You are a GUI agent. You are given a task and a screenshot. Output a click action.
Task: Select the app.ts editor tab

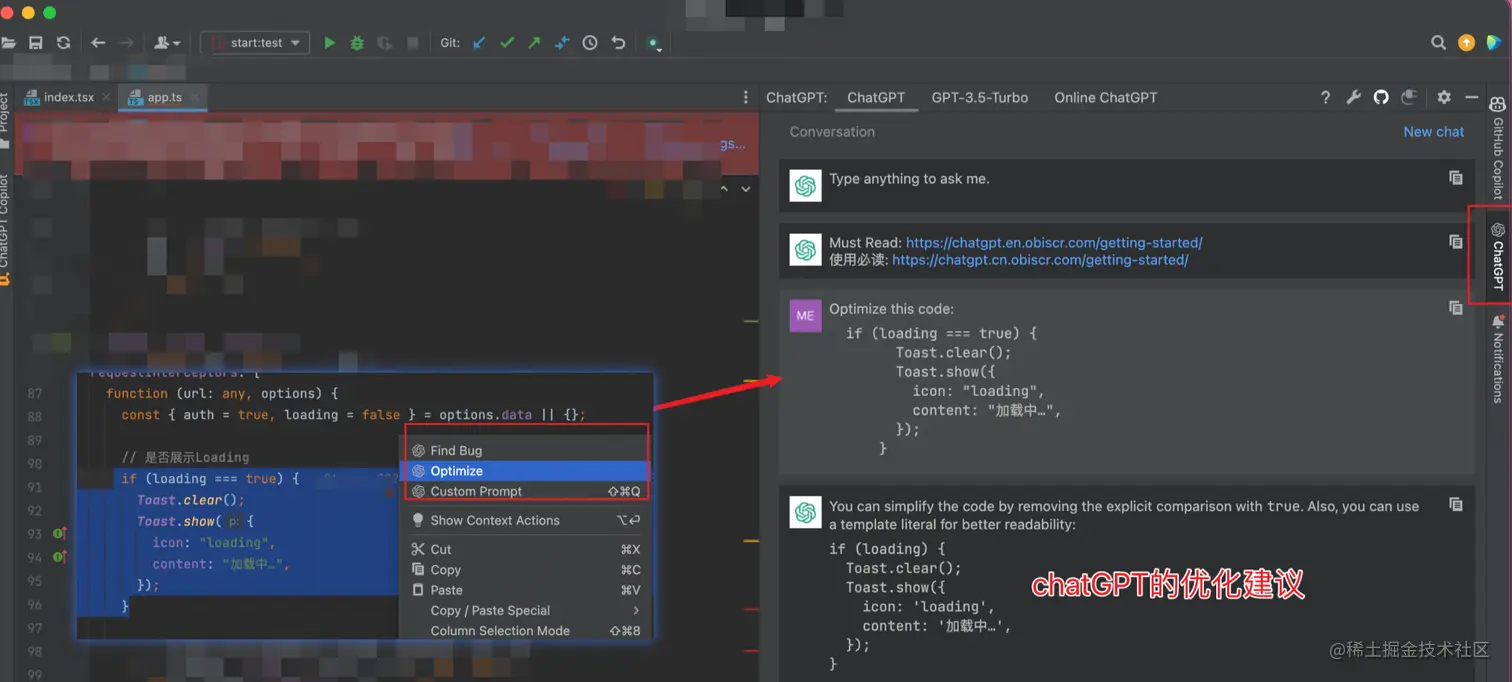tap(164, 97)
